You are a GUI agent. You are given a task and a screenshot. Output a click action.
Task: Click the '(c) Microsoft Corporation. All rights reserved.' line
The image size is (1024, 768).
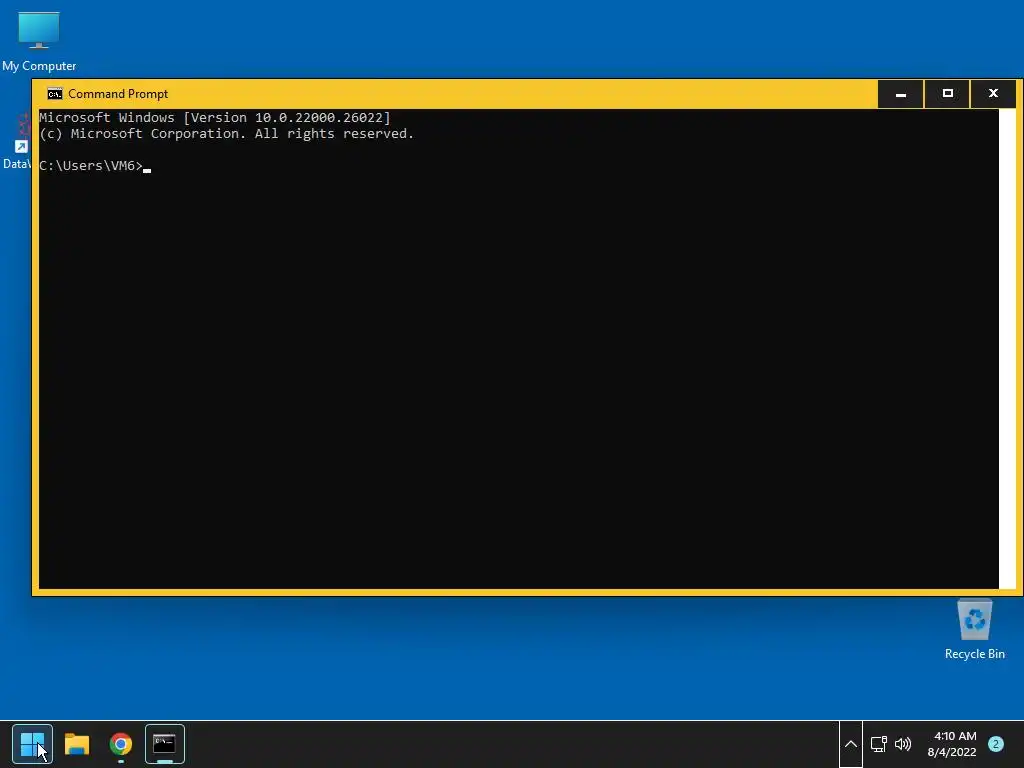[x=227, y=134]
